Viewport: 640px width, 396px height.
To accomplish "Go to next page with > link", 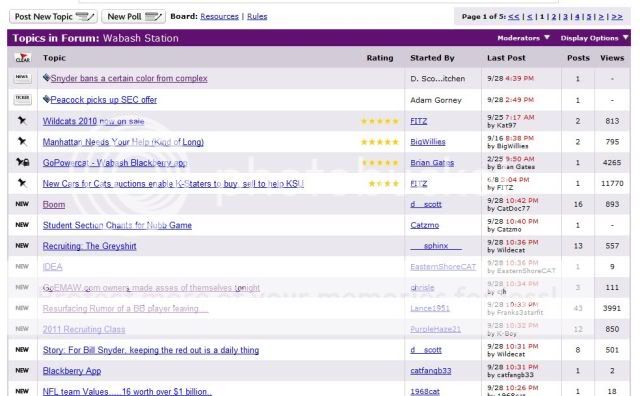I will pyautogui.click(x=601, y=17).
